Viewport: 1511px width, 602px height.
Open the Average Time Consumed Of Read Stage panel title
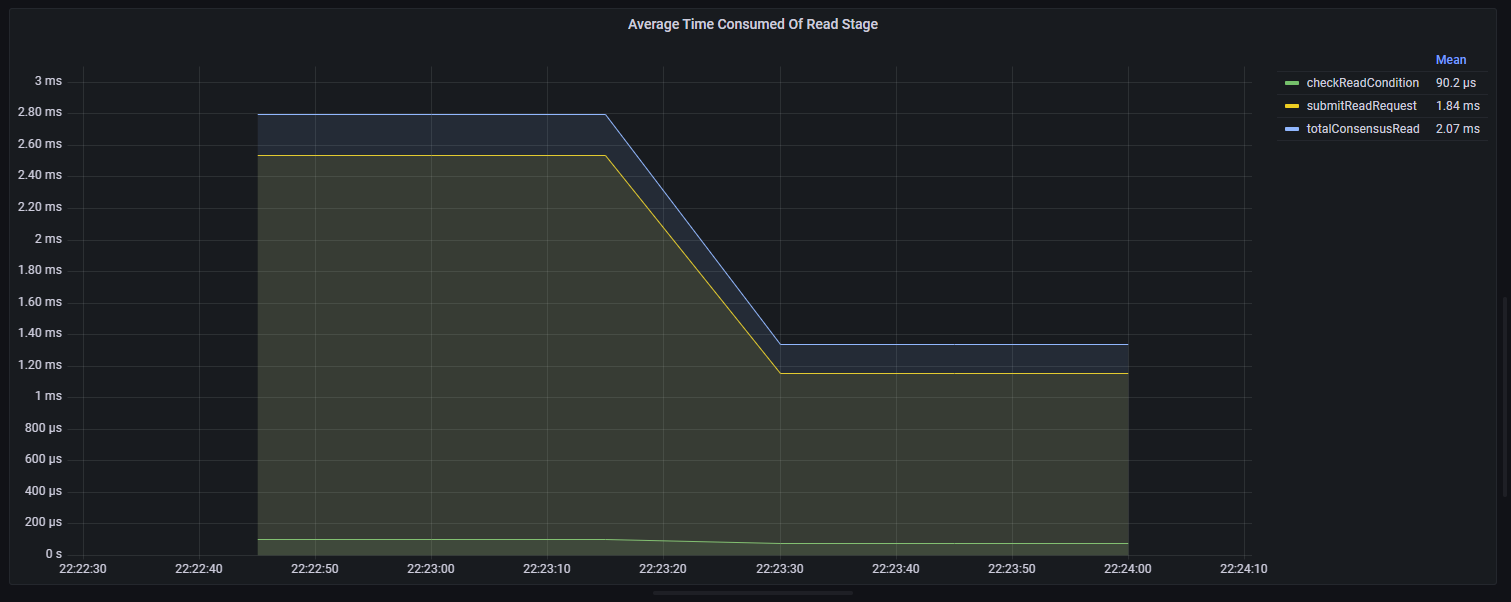pos(752,24)
